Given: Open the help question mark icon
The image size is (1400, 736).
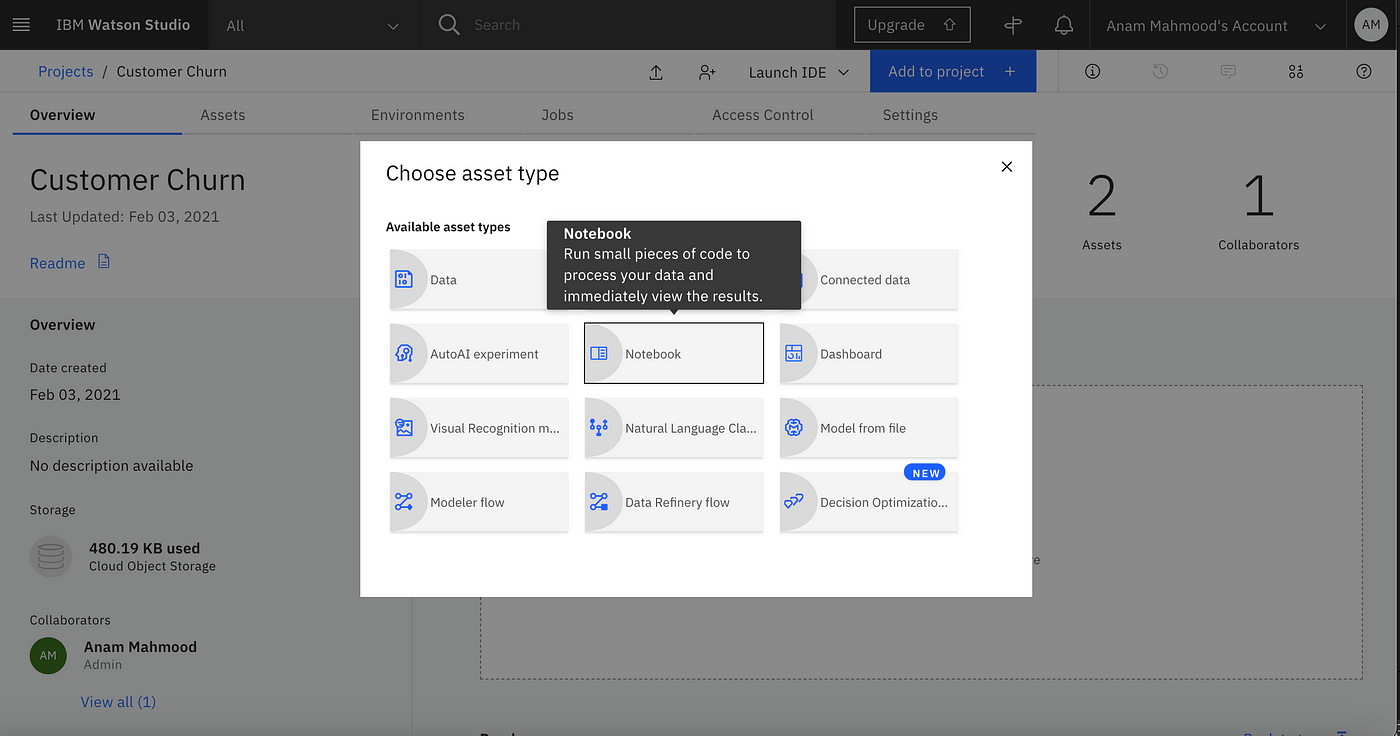Looking at the screenshot, I should [1364, 72].
